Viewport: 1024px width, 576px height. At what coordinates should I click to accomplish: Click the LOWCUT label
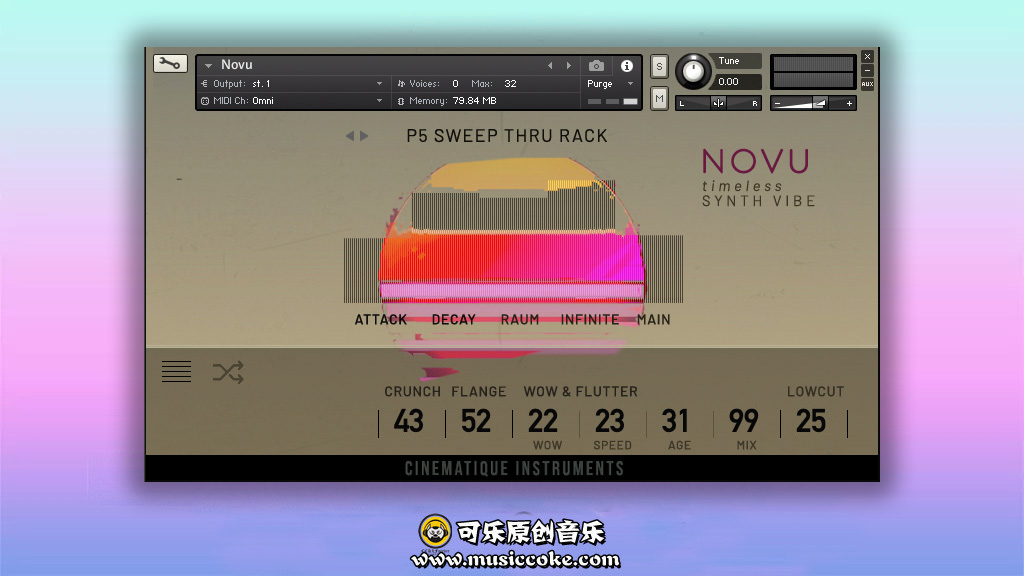click(815, 391)
